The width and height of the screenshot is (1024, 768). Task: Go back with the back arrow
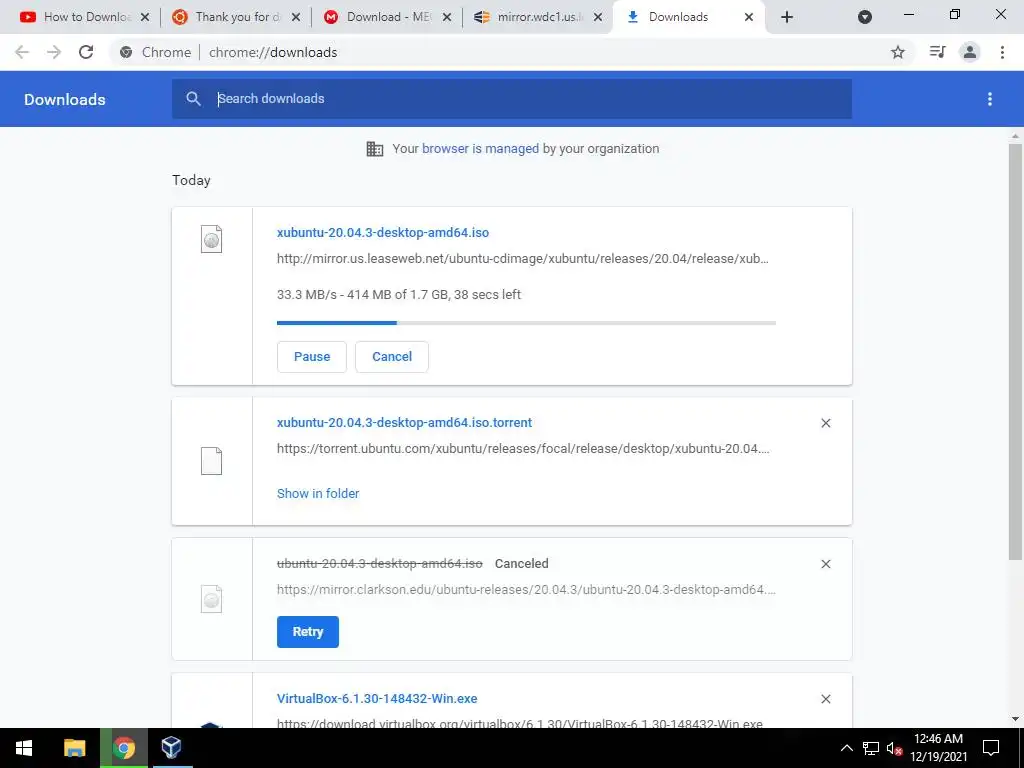click(x=22, y=52)
